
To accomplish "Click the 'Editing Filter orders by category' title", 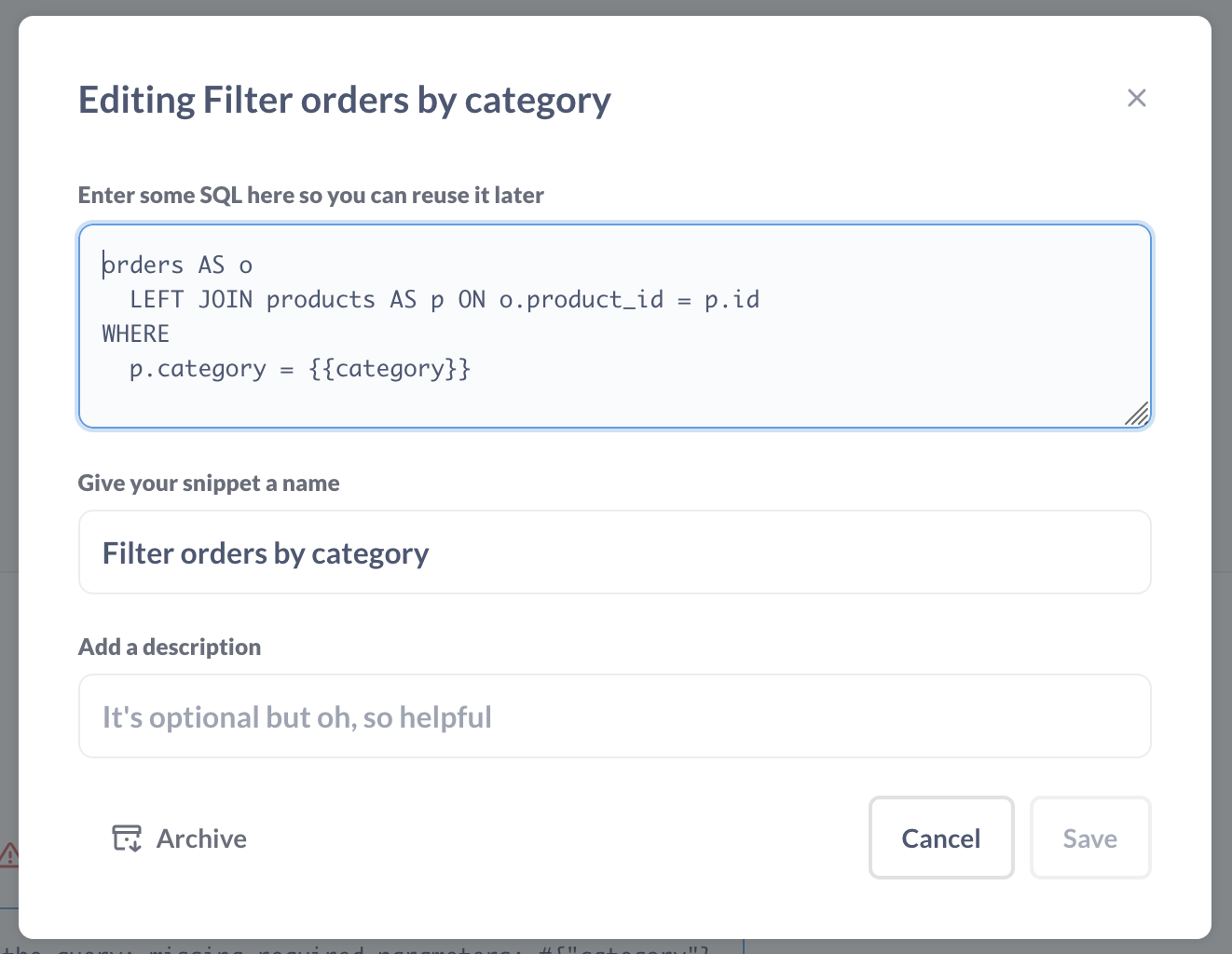I will point(344,100).
